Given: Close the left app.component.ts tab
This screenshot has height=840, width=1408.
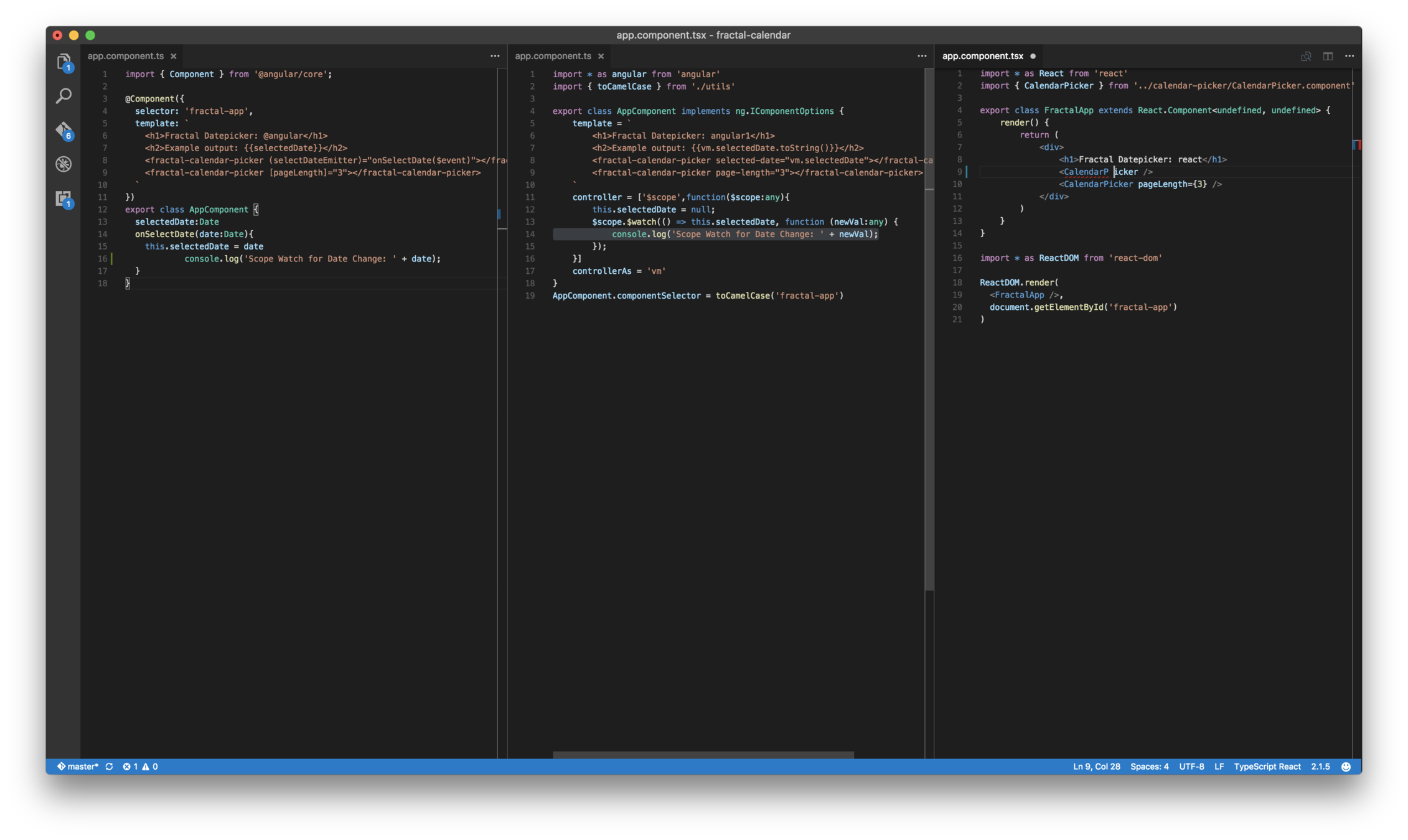Looking at the screenshot, I should pos(174,56).
